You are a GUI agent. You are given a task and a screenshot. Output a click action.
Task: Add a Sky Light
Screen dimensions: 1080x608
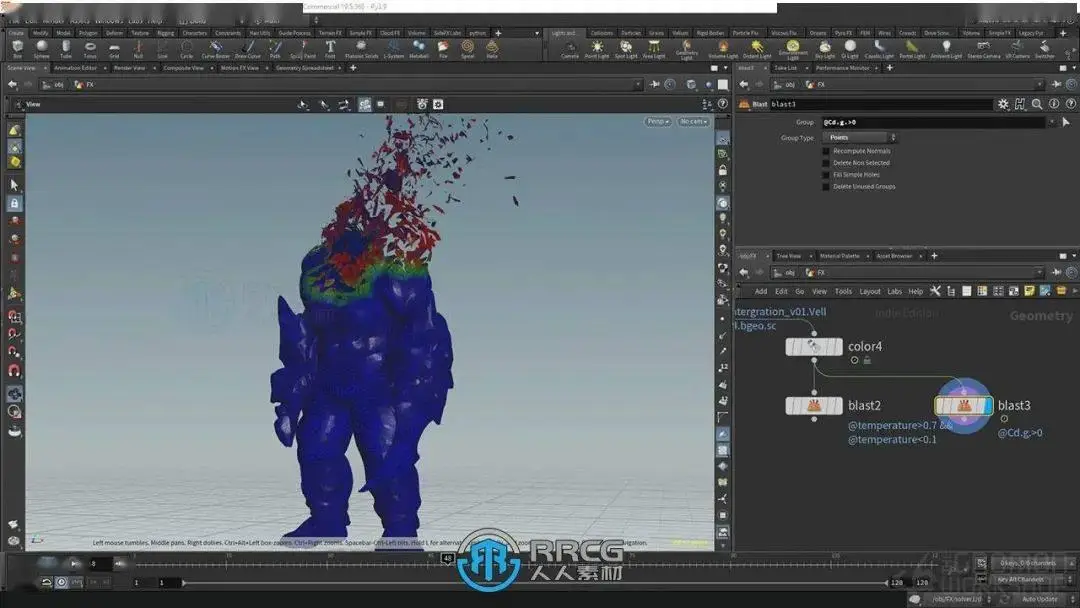point(824,48)
